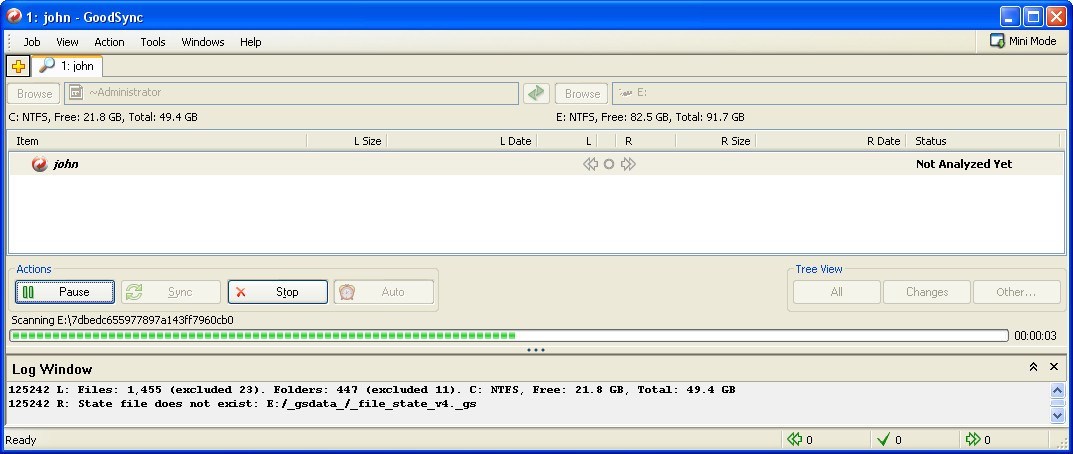Click the L Date column header
1073x454 pixels.
click(462, 141)
